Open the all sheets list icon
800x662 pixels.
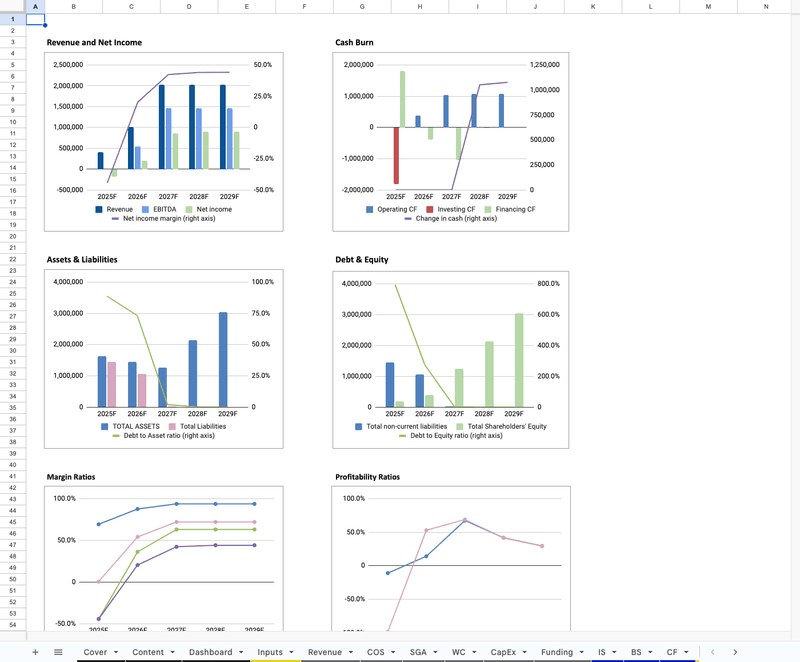click(x=58, y=652)
